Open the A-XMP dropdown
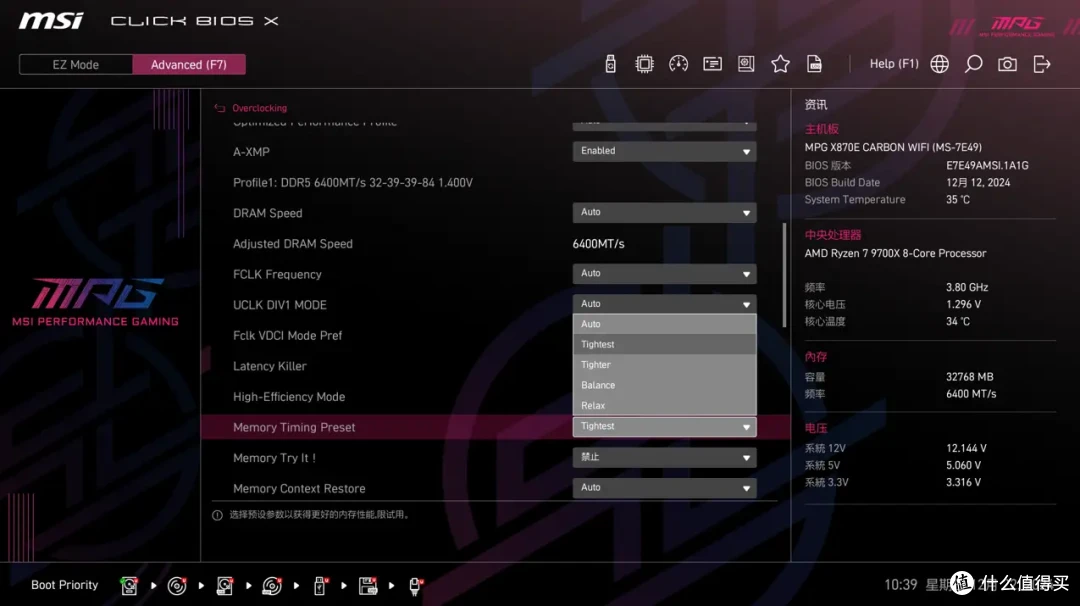This screenshot has height=606, width=1080. click(x=664, y=152)
